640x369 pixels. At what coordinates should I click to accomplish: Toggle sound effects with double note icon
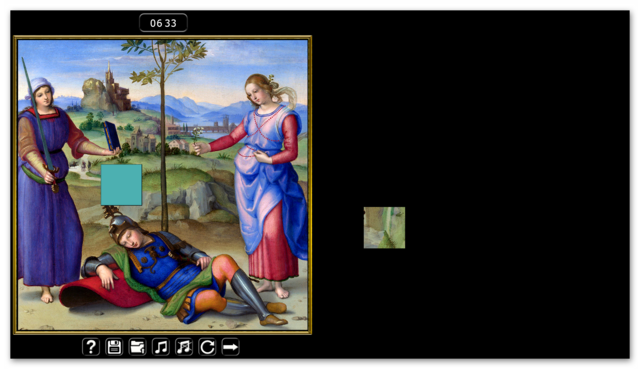[184, 347]
